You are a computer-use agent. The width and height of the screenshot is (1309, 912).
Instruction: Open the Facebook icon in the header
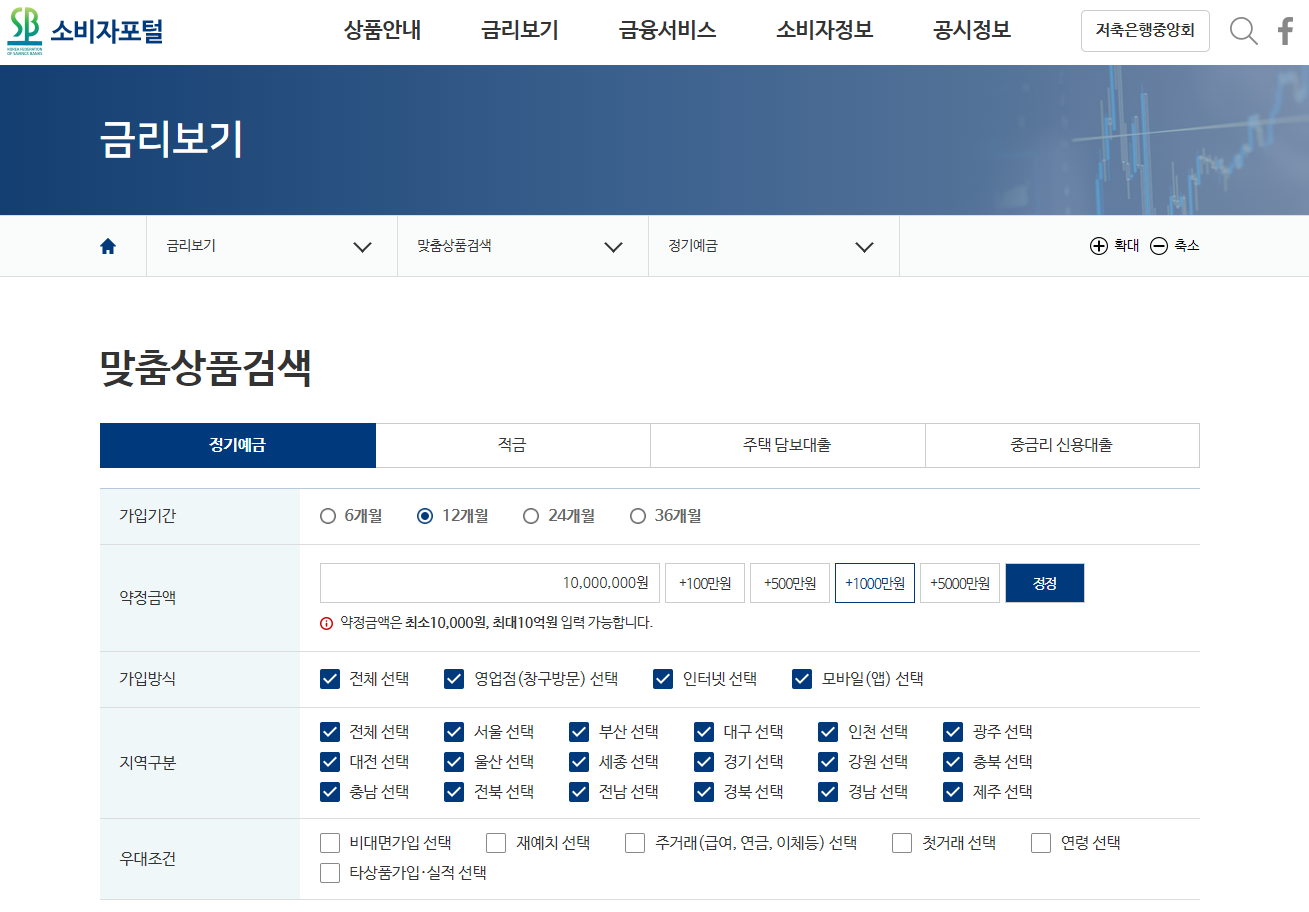1284,31
